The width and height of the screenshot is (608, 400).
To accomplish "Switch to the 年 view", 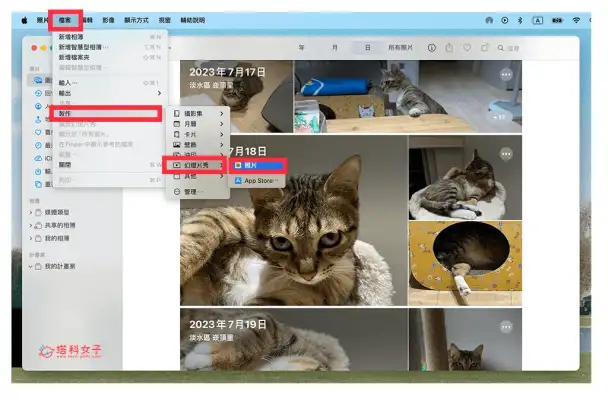I will (301, 48).
